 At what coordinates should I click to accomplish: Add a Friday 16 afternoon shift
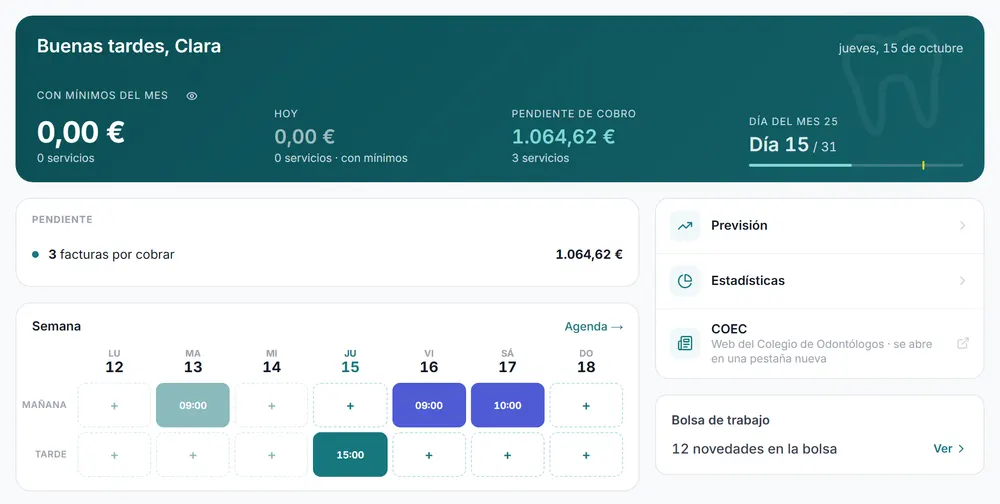429,455
